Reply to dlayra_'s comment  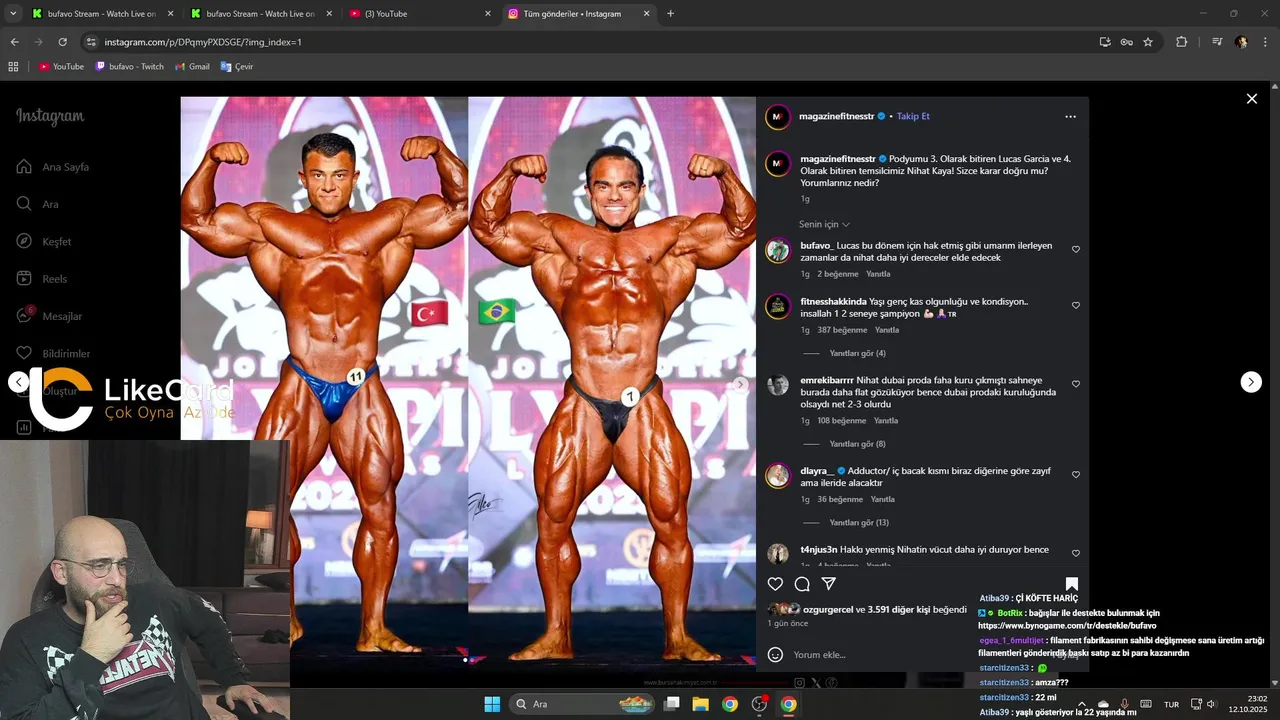pos(882,499)
